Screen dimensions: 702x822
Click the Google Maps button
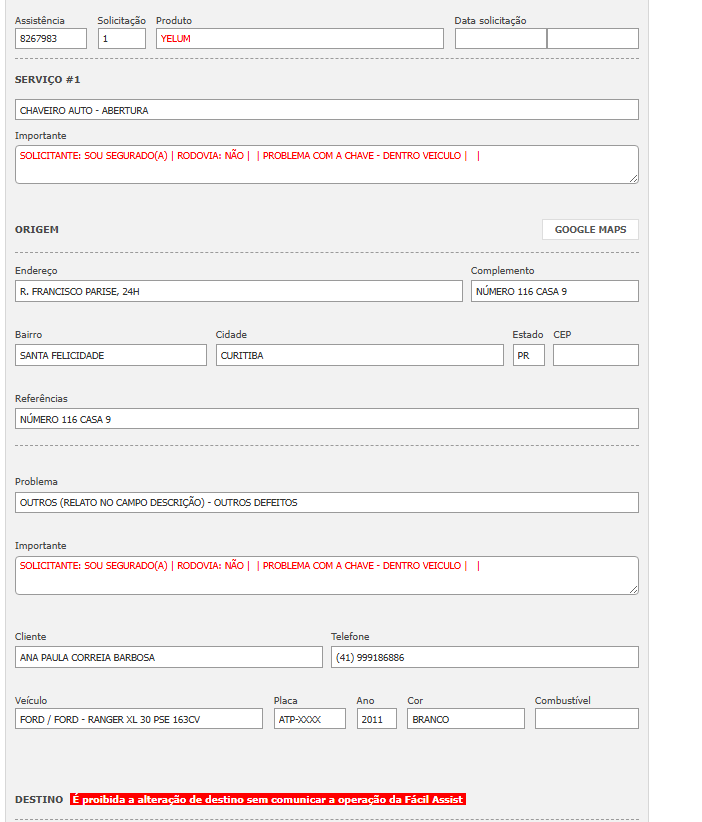[x=590, y=230]
